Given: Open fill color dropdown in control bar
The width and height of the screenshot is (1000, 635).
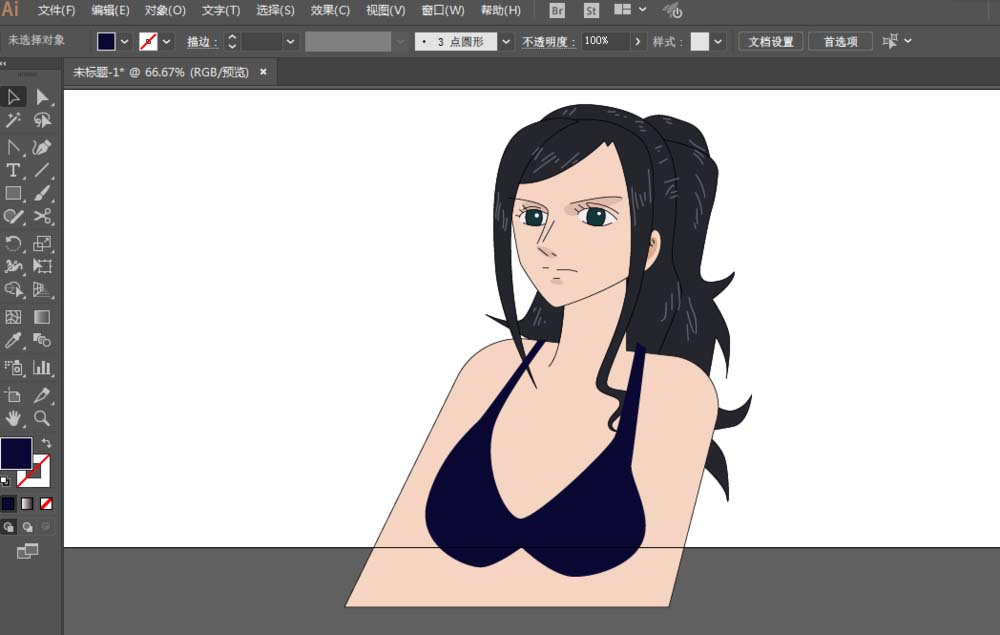Looking at the screenshot, I should click(x=124, y=41).
